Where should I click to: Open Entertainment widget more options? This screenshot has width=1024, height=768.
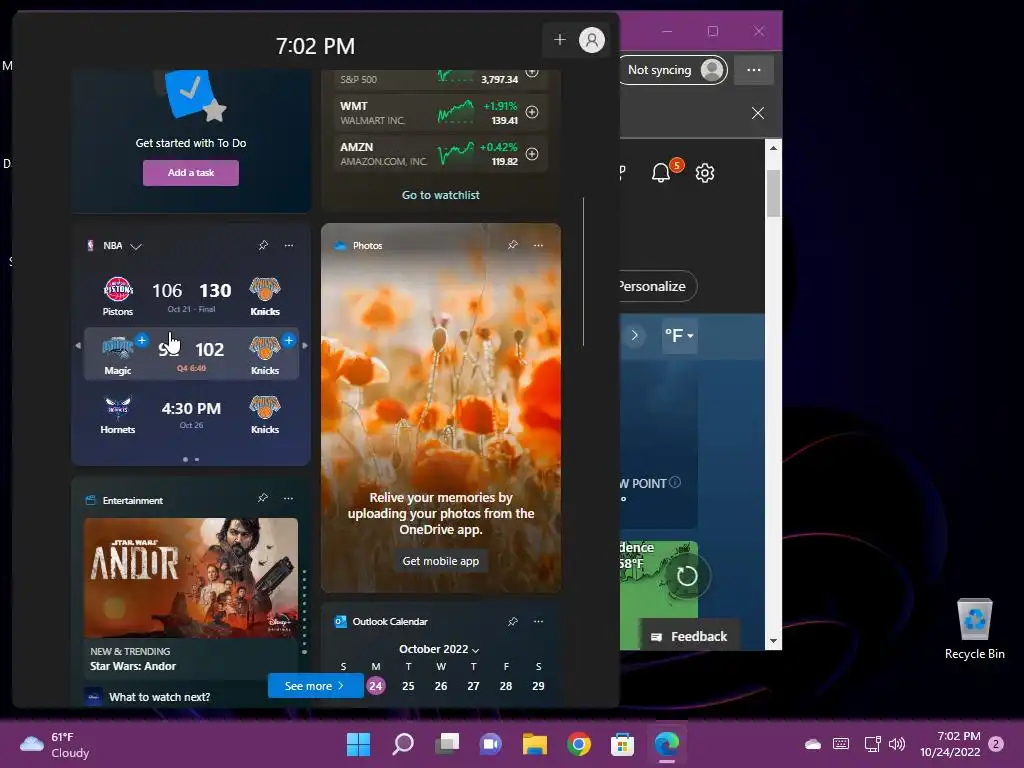pos(288,498)
